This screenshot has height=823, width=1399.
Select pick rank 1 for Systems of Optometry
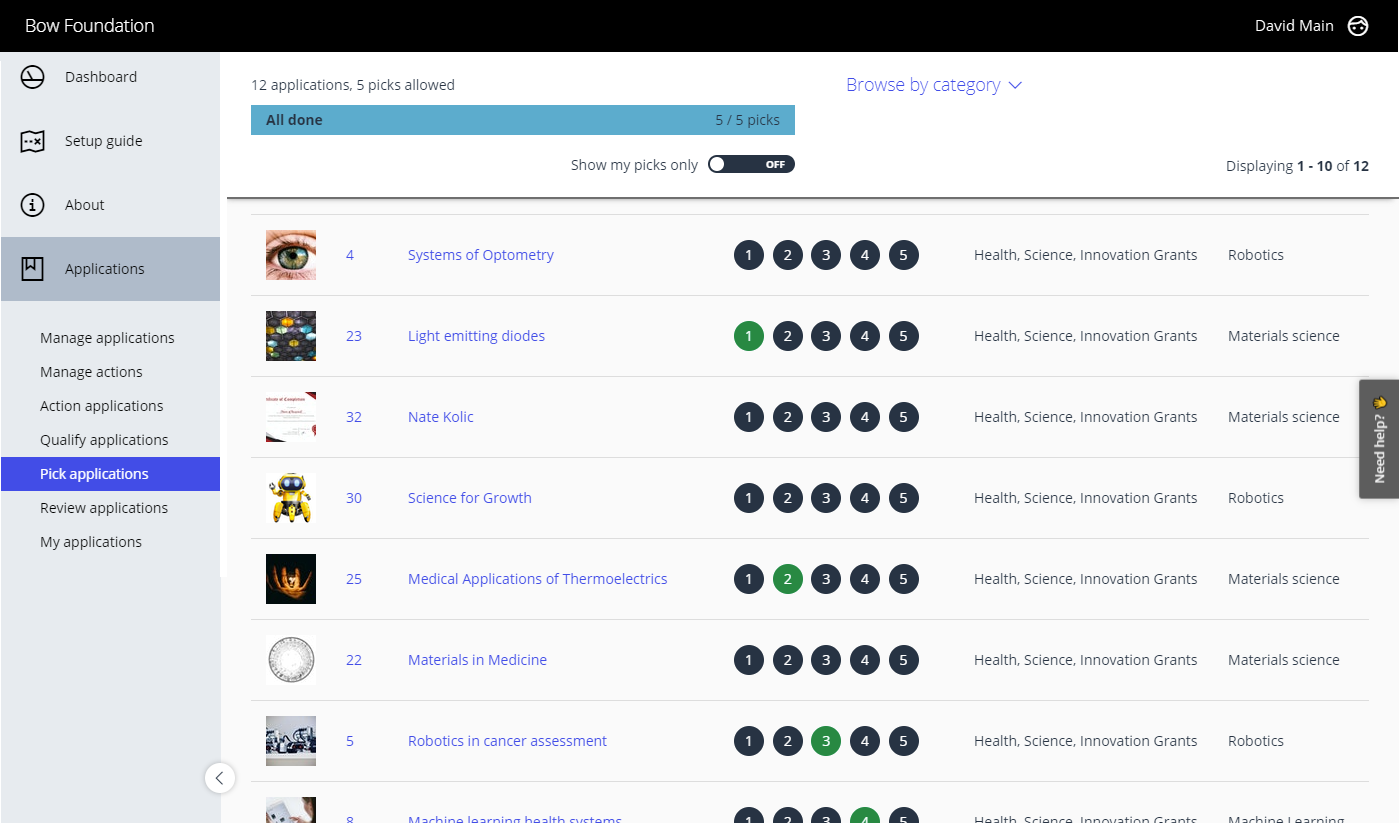(x=748, y=255)
